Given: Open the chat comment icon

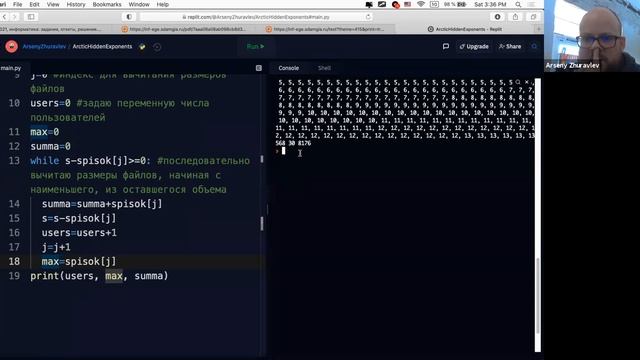Looking at the screenshot, I should pos(446,47).
